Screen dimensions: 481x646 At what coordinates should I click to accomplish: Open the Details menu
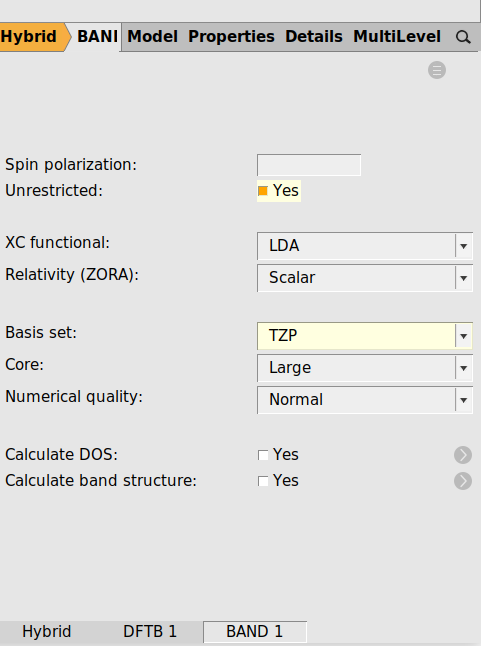click(314, 37)
